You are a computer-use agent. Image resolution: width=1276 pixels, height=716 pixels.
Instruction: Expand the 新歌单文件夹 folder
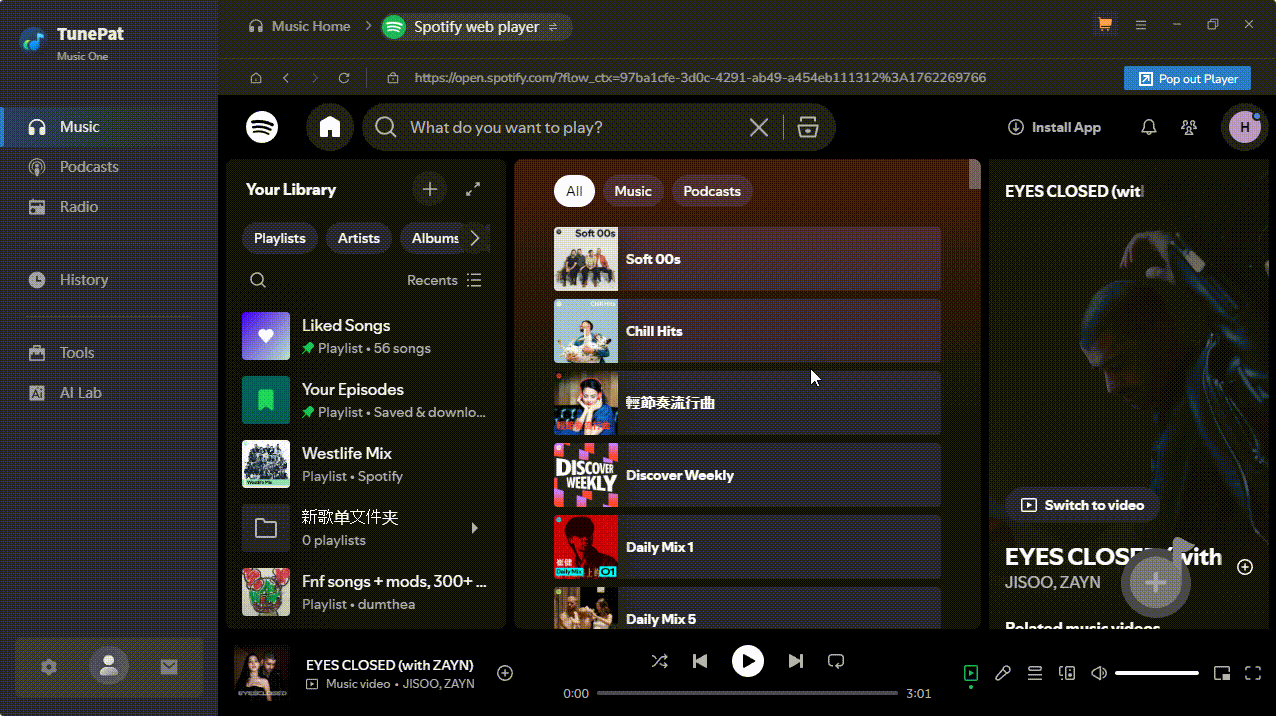[x=476, y=528]
